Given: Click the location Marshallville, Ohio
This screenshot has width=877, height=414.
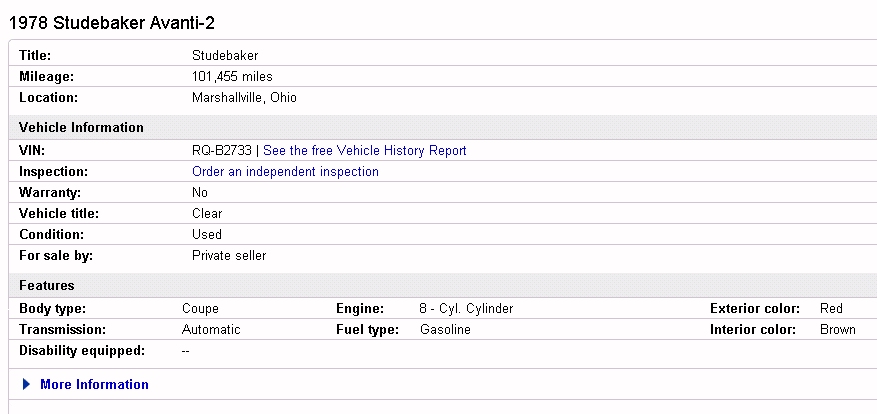Looking at the screenshot, I should (244, 98).
